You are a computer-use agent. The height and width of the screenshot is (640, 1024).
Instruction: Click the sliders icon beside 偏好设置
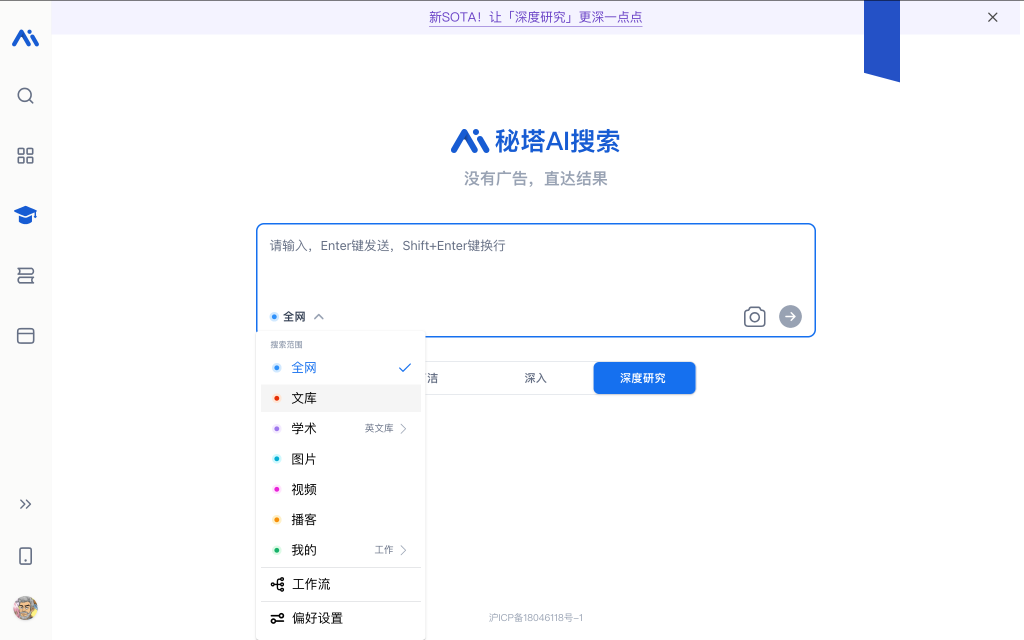(x=278, y=618)
